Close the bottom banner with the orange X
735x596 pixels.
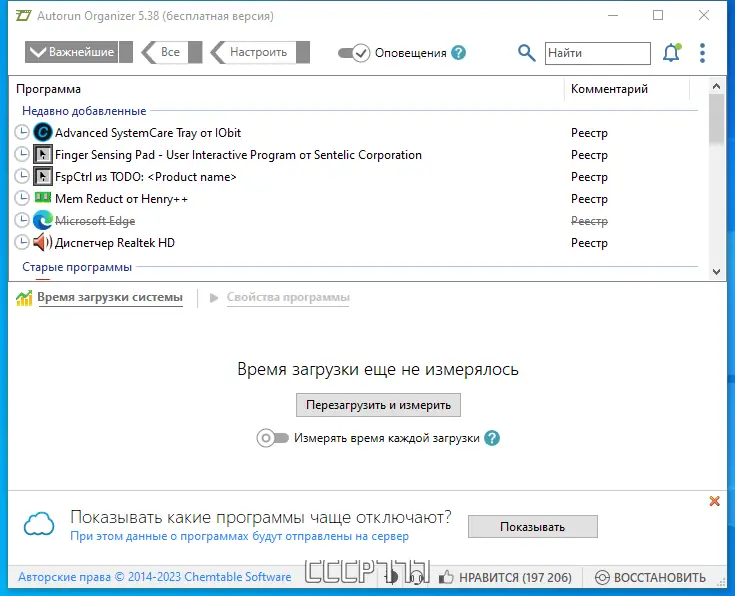coord(714,501)
